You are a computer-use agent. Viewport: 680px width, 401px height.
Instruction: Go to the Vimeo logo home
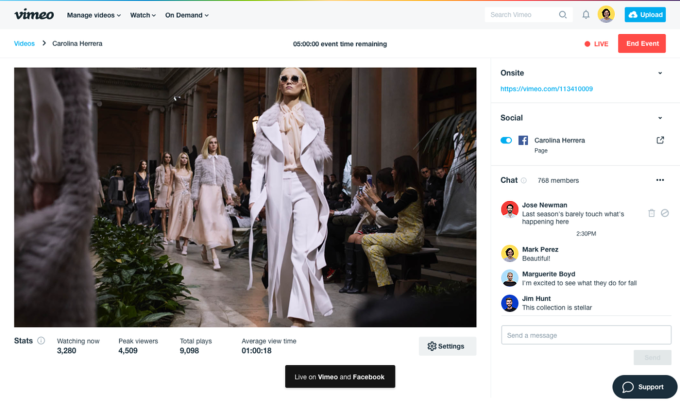pos(34,14)
